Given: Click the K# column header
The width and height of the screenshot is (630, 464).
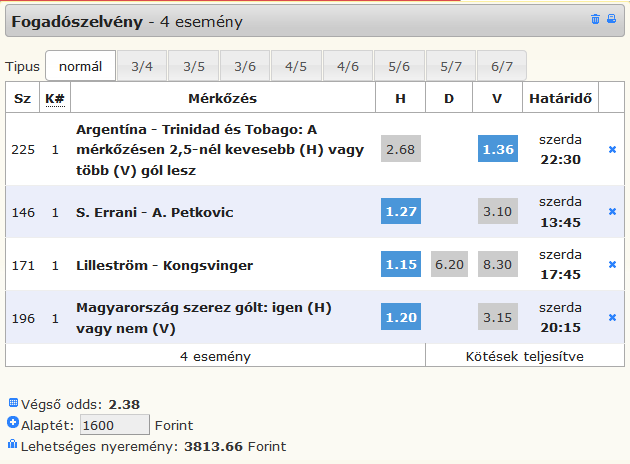Looking at the screenshot, I should tap(55, 98).
